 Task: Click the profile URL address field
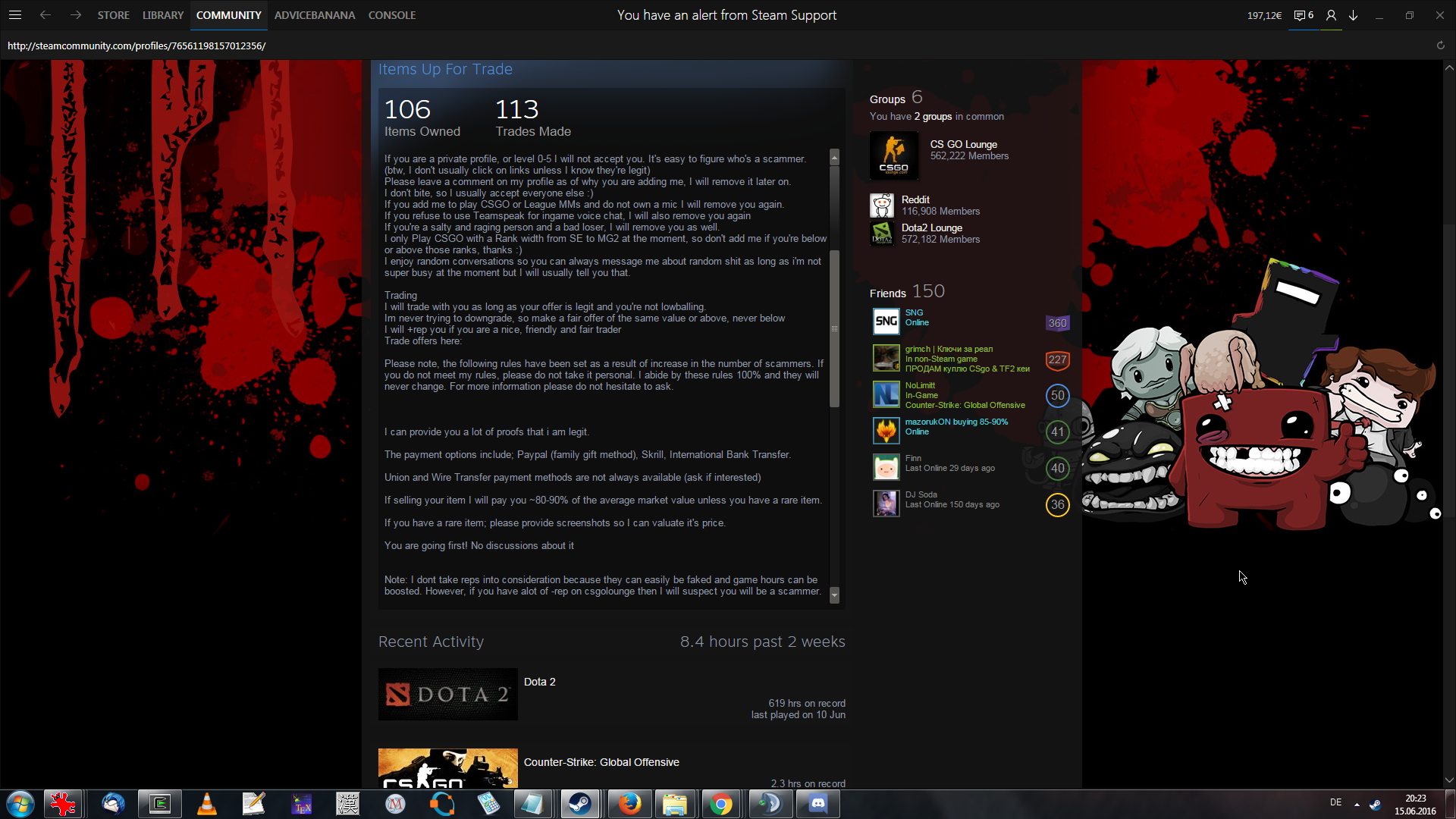pos(136,45)
